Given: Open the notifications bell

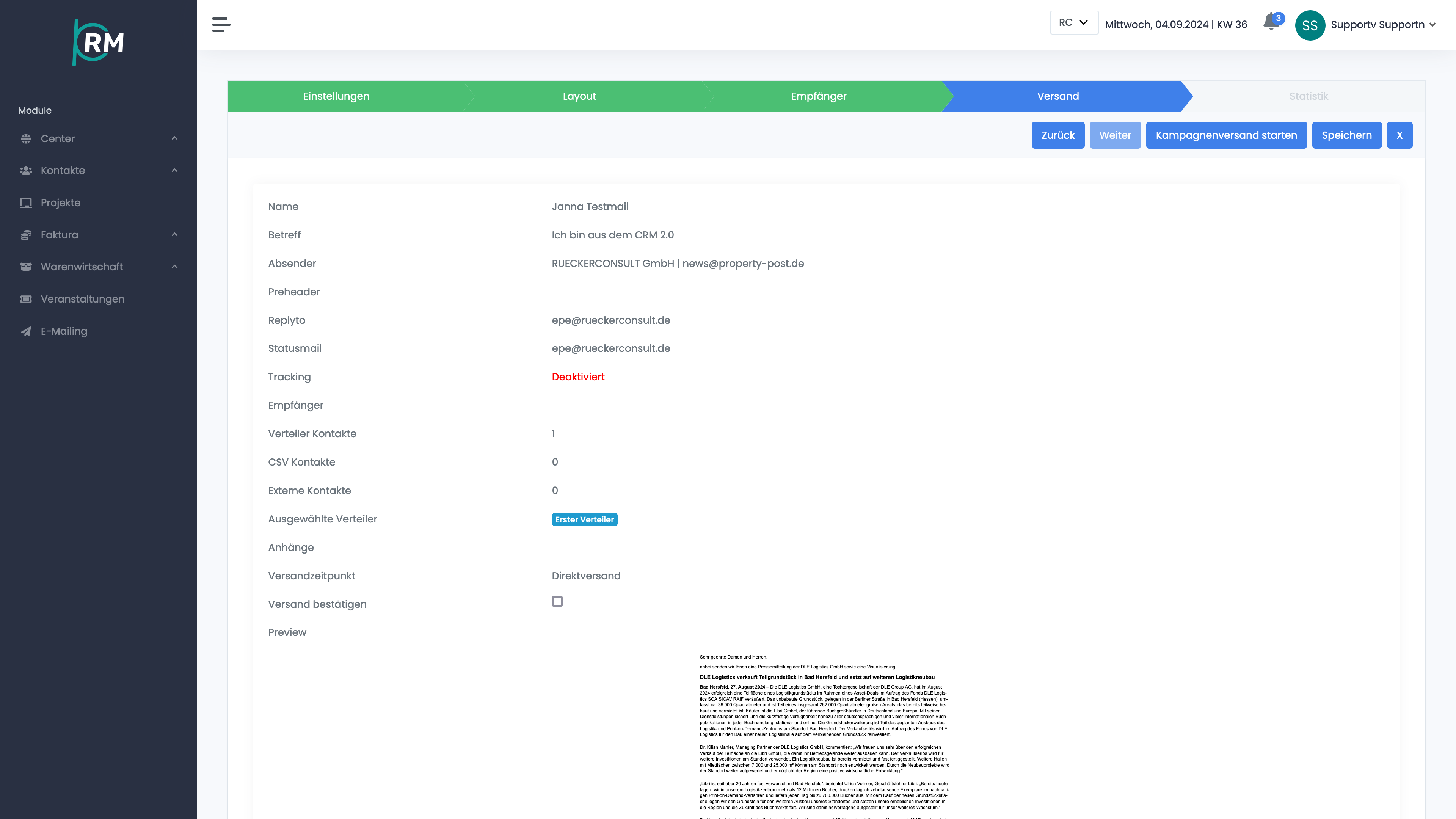Looking at the screenshot, I should coord(1271,22).
